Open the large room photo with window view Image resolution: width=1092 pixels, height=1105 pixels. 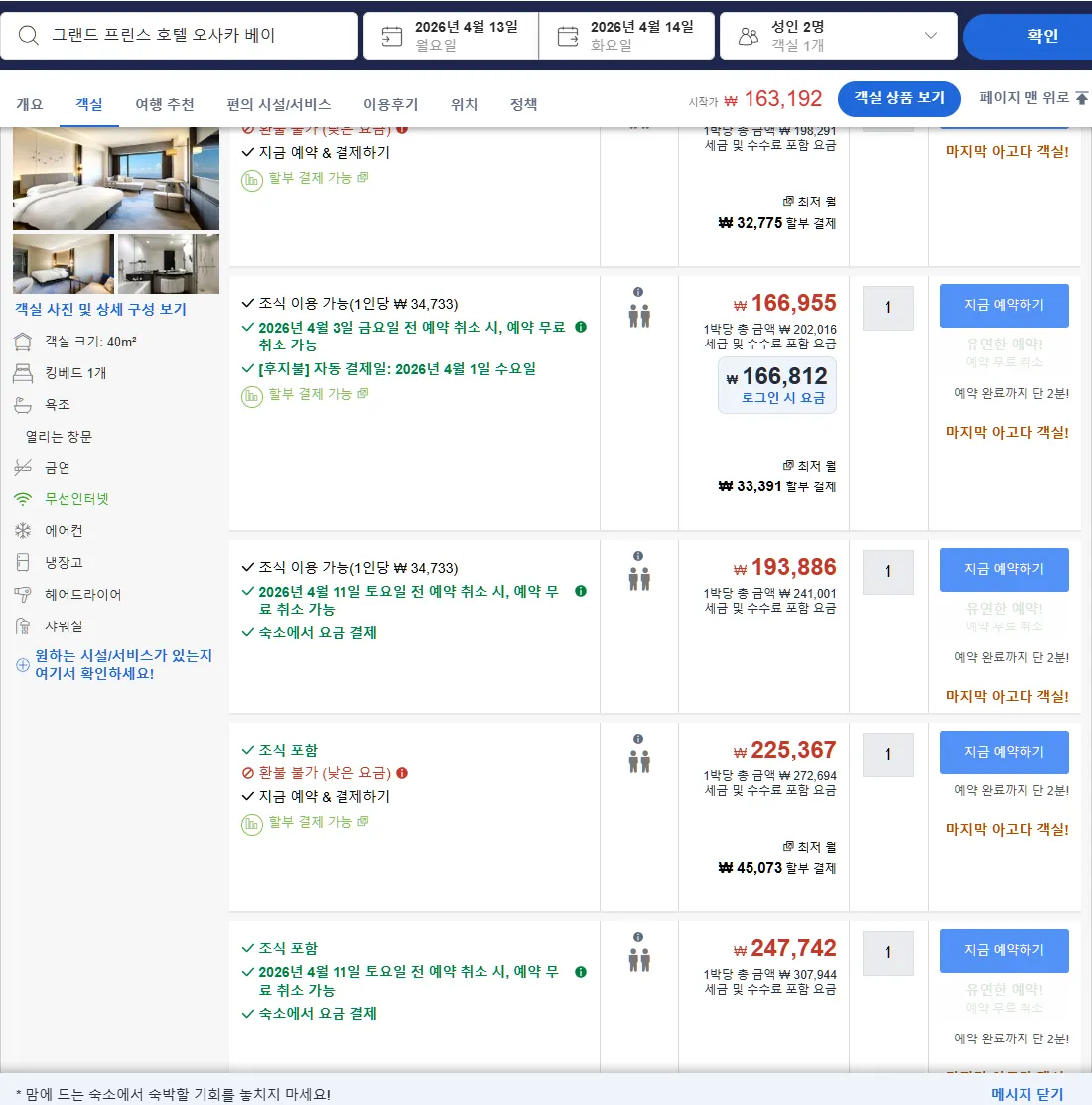click(116, 179)
